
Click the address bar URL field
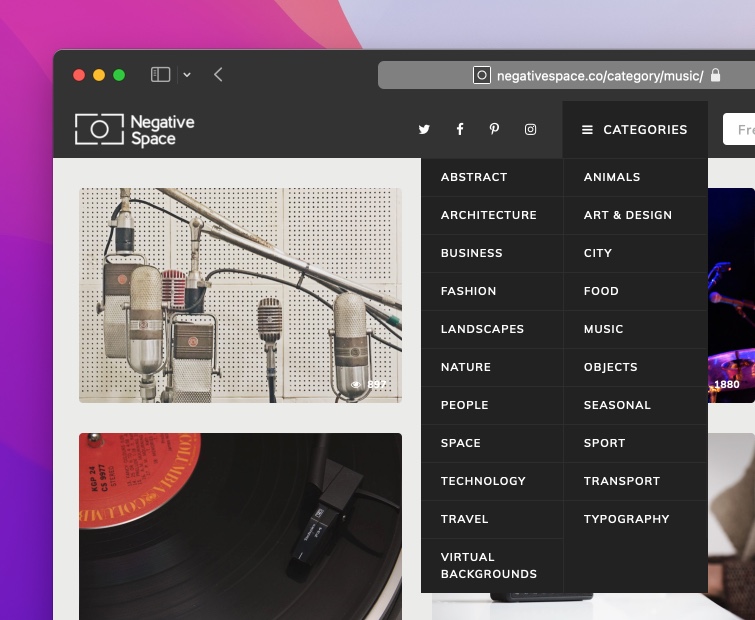click(x=566, y=75)
